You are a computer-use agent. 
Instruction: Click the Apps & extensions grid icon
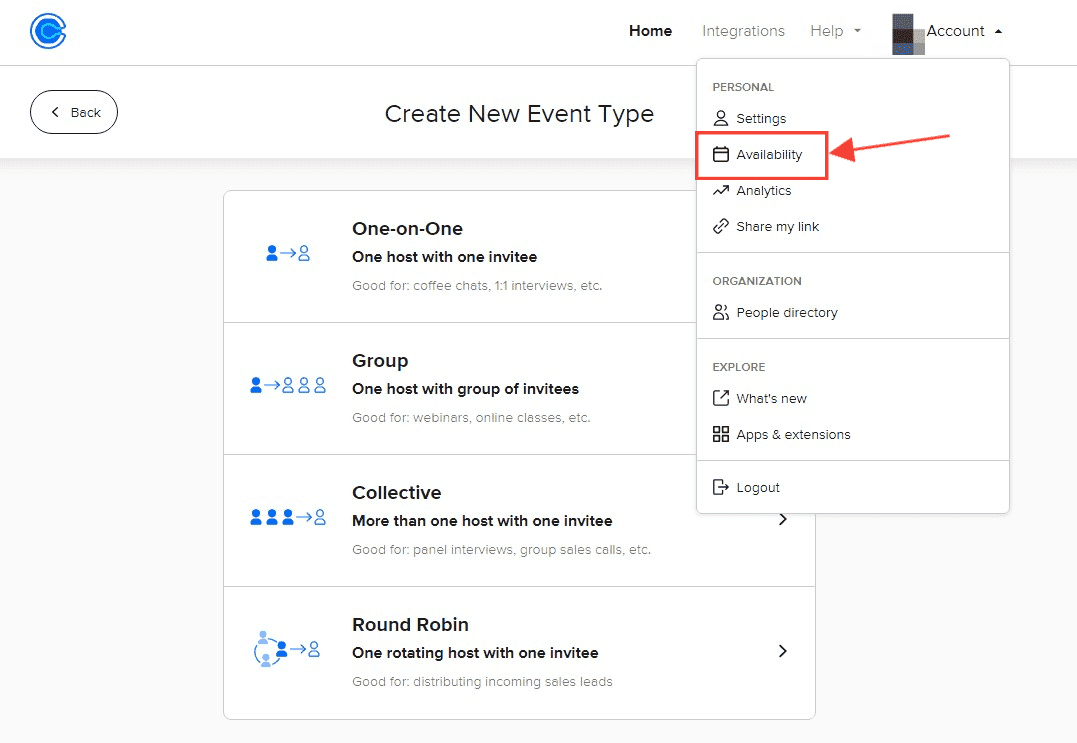click(720, 435)
